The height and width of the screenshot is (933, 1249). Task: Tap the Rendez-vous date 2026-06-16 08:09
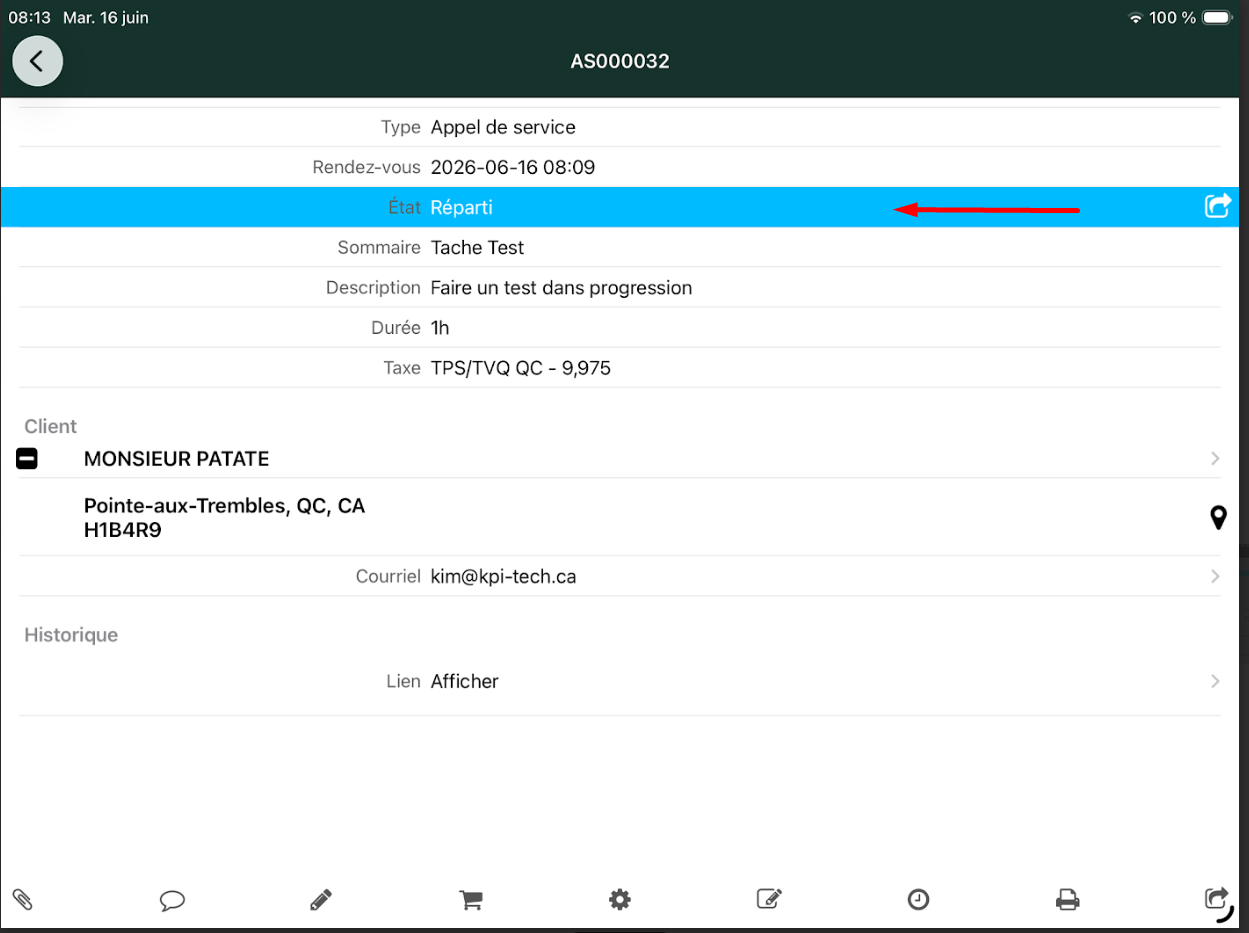(x=513, y=167)
